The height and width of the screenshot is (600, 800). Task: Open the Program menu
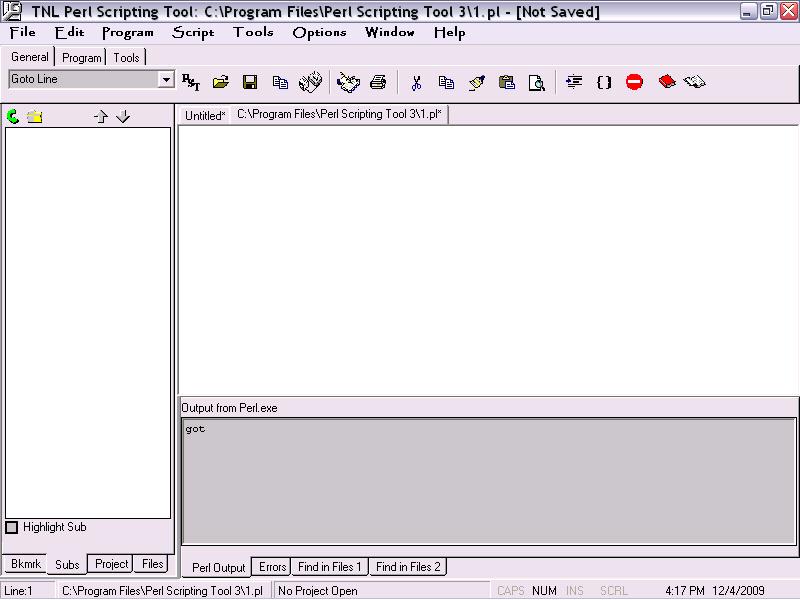(x=128, y=33)
